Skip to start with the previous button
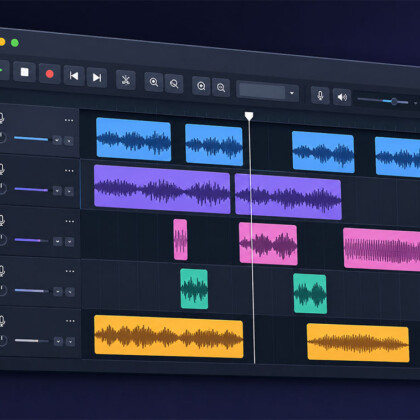The image size is (420, 420). (x=74, y=76)
